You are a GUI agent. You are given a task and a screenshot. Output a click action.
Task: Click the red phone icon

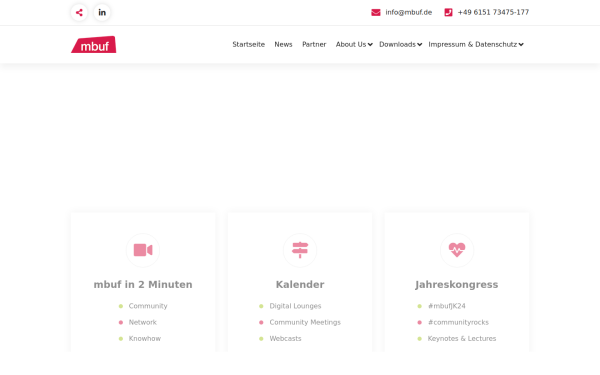[448, 13]
